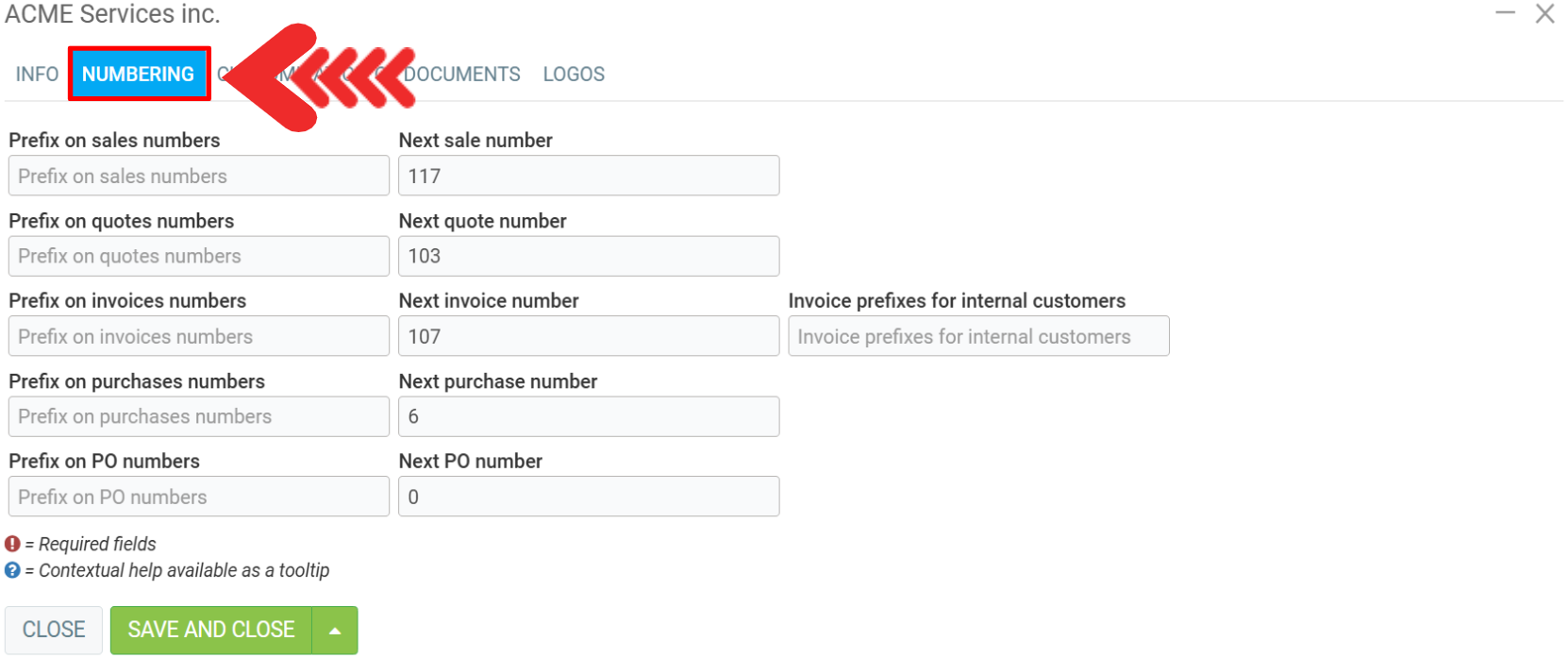Focus the Prefix on quotes numbers field
1568x658 pixels.
coord(198,256)
